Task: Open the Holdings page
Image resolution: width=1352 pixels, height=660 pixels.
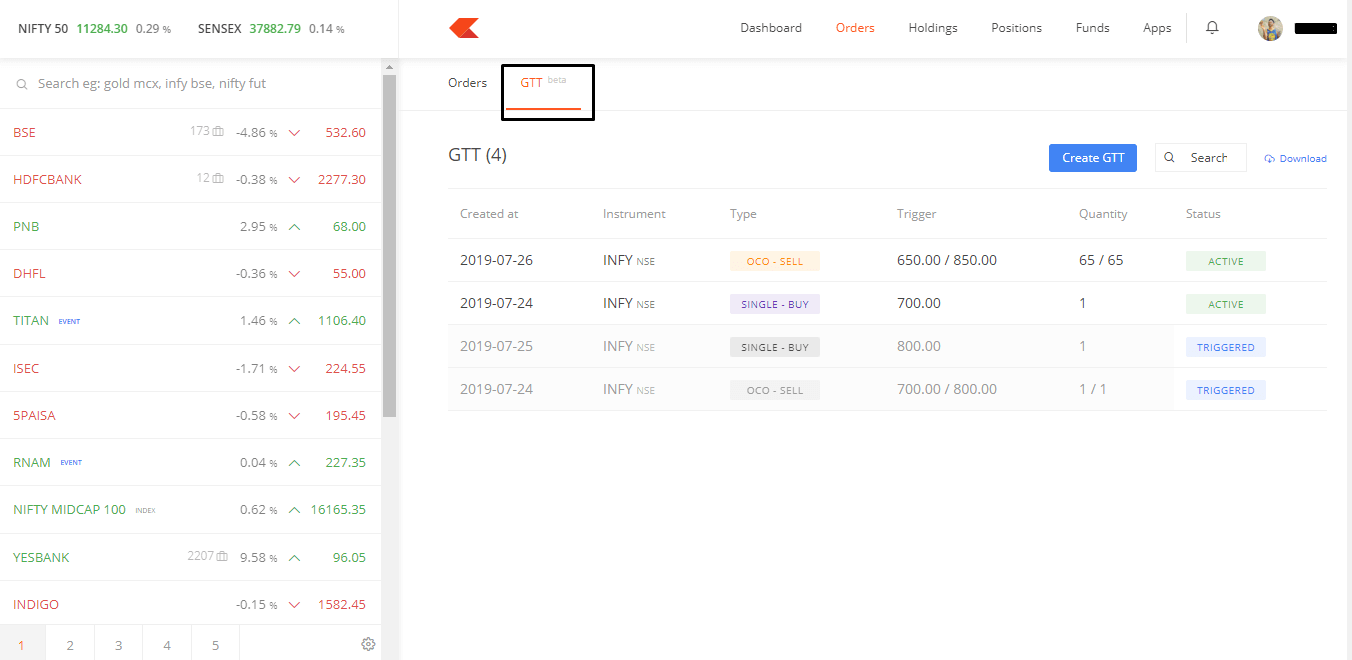Action: (933, 28)
